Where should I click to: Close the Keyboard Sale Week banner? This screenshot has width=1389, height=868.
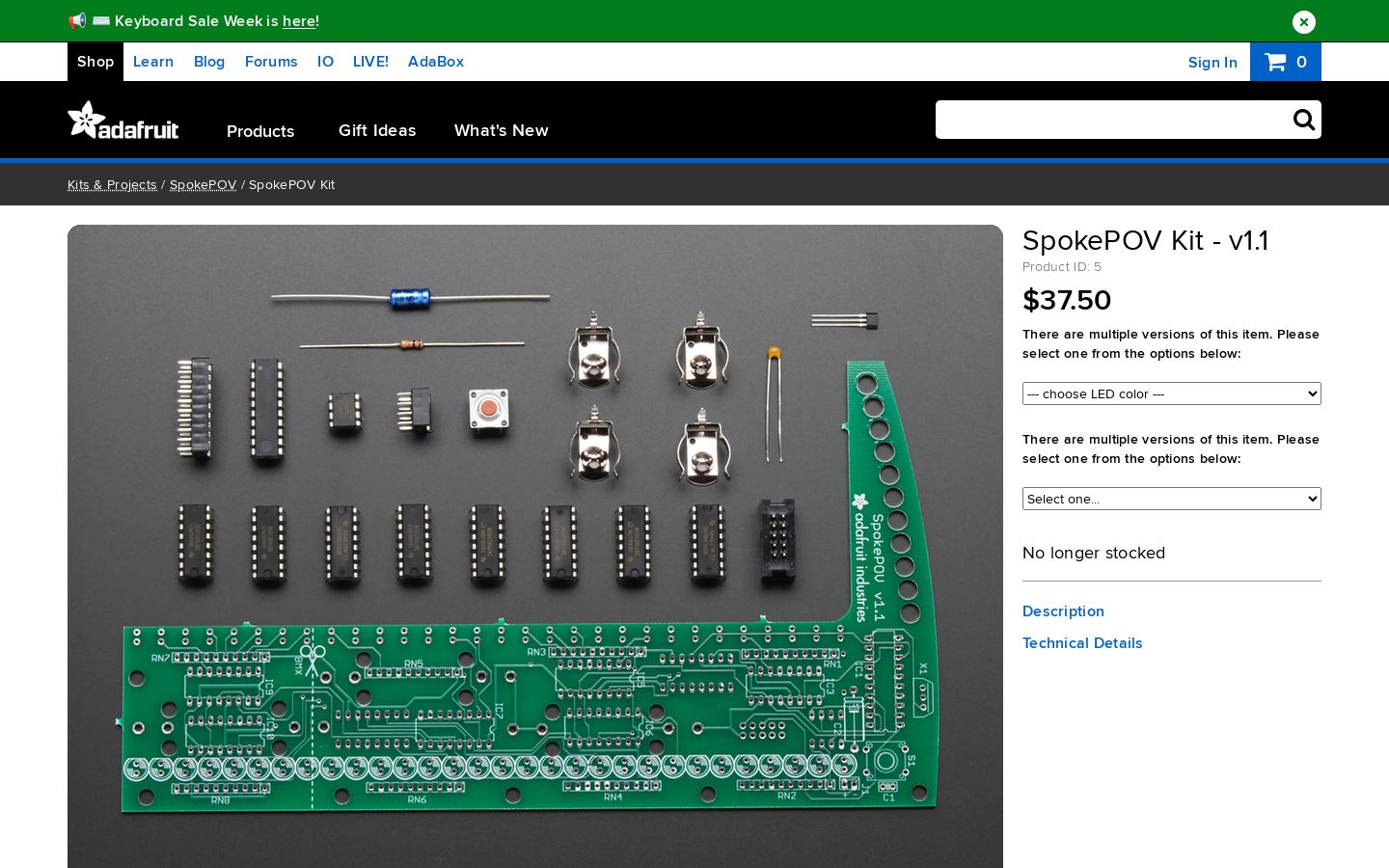[x=1303, y=21]
